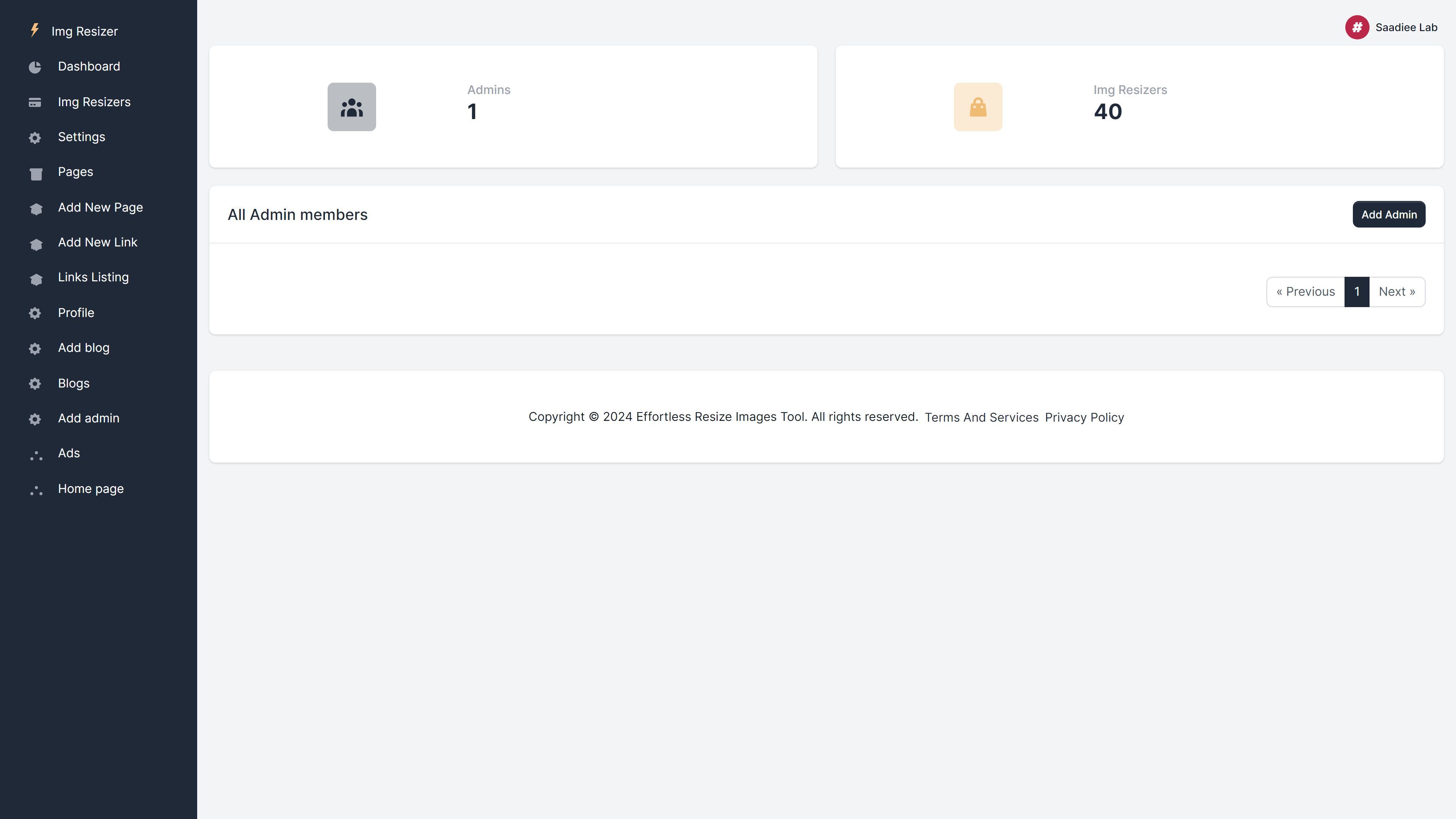Click the Img Resizers card icon
Image resolution: width=1456 pixels, height=819 pixels.
tap(35, 102)
